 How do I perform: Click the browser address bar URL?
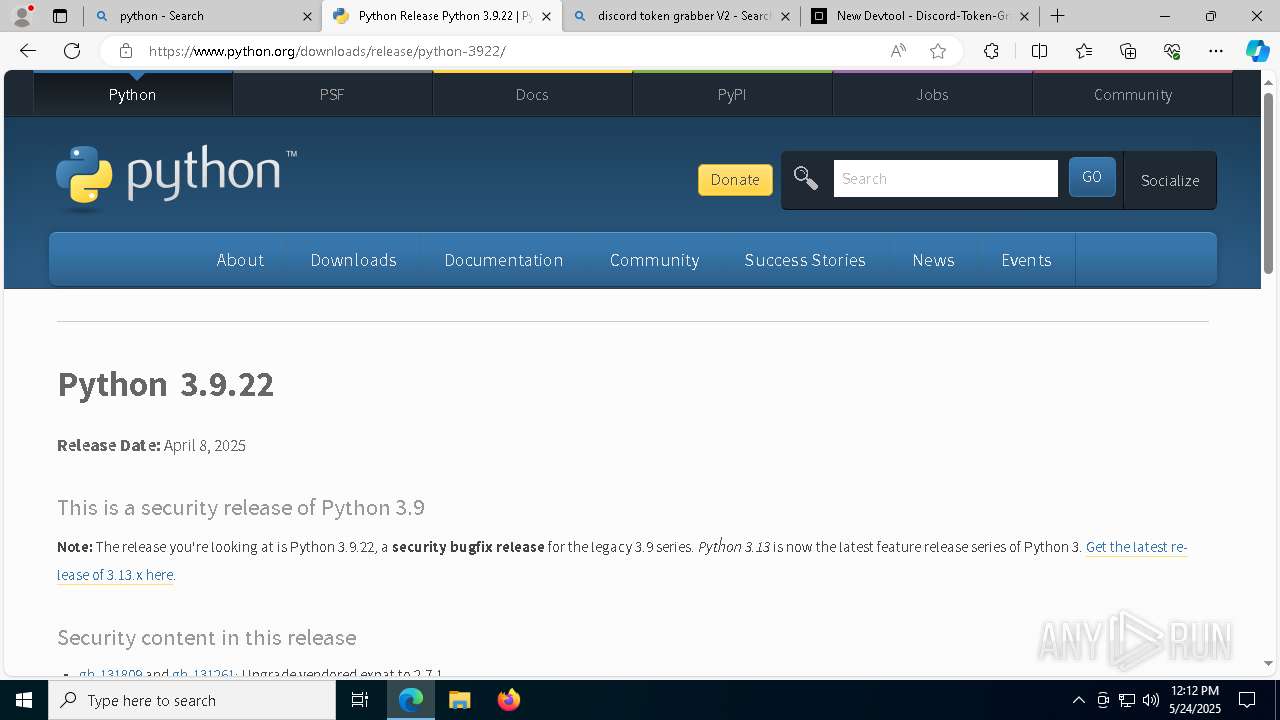[327, 51]
